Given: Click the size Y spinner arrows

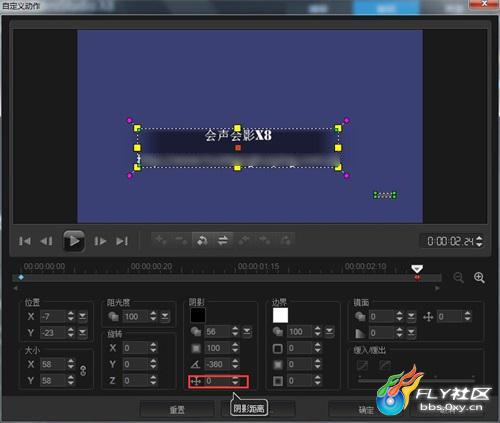Looking at the screenshot, I should [x=71, y=380].
